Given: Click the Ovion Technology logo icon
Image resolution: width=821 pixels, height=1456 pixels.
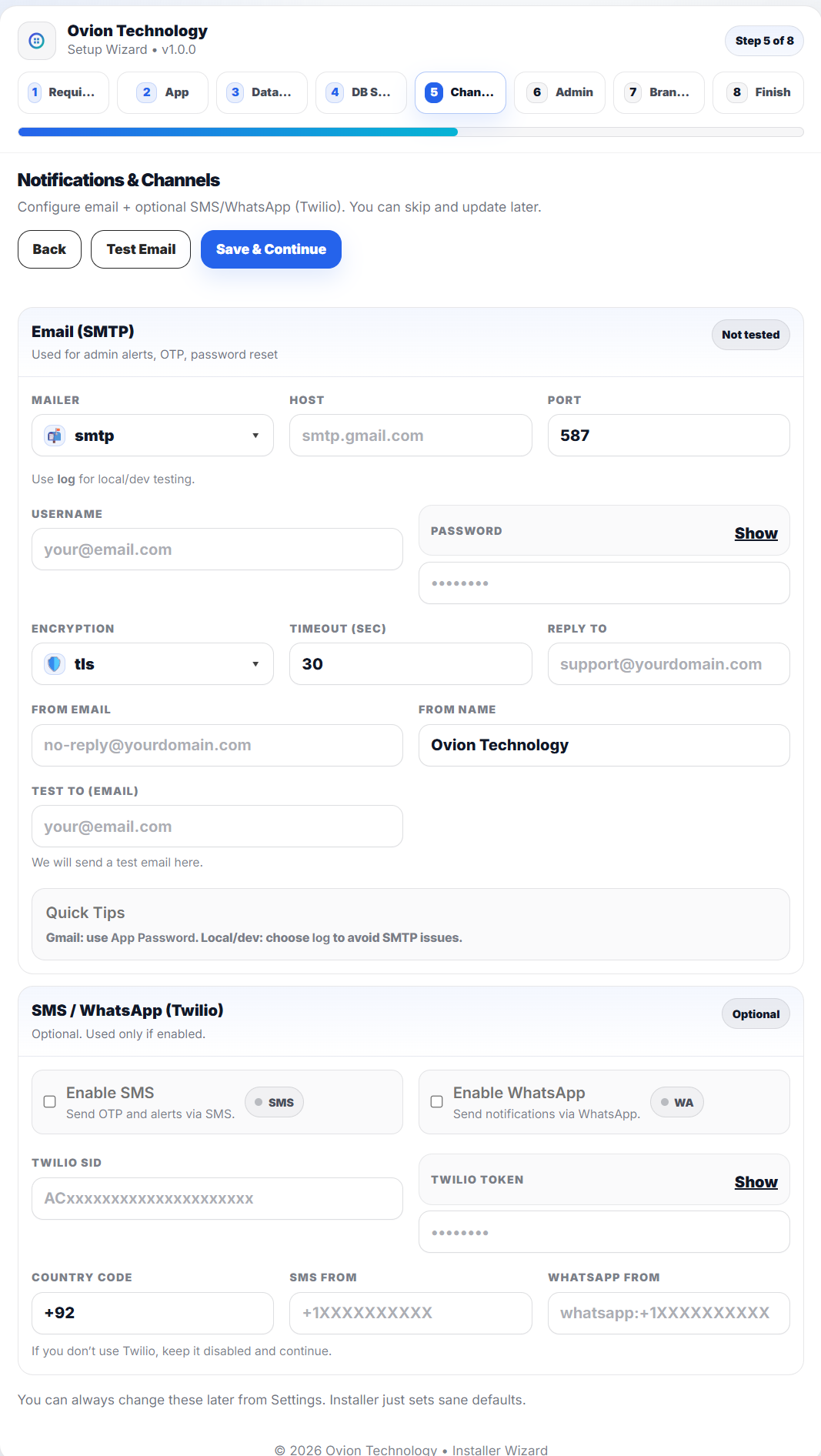Looking at the screenshot, I should [x=36, y=40].
